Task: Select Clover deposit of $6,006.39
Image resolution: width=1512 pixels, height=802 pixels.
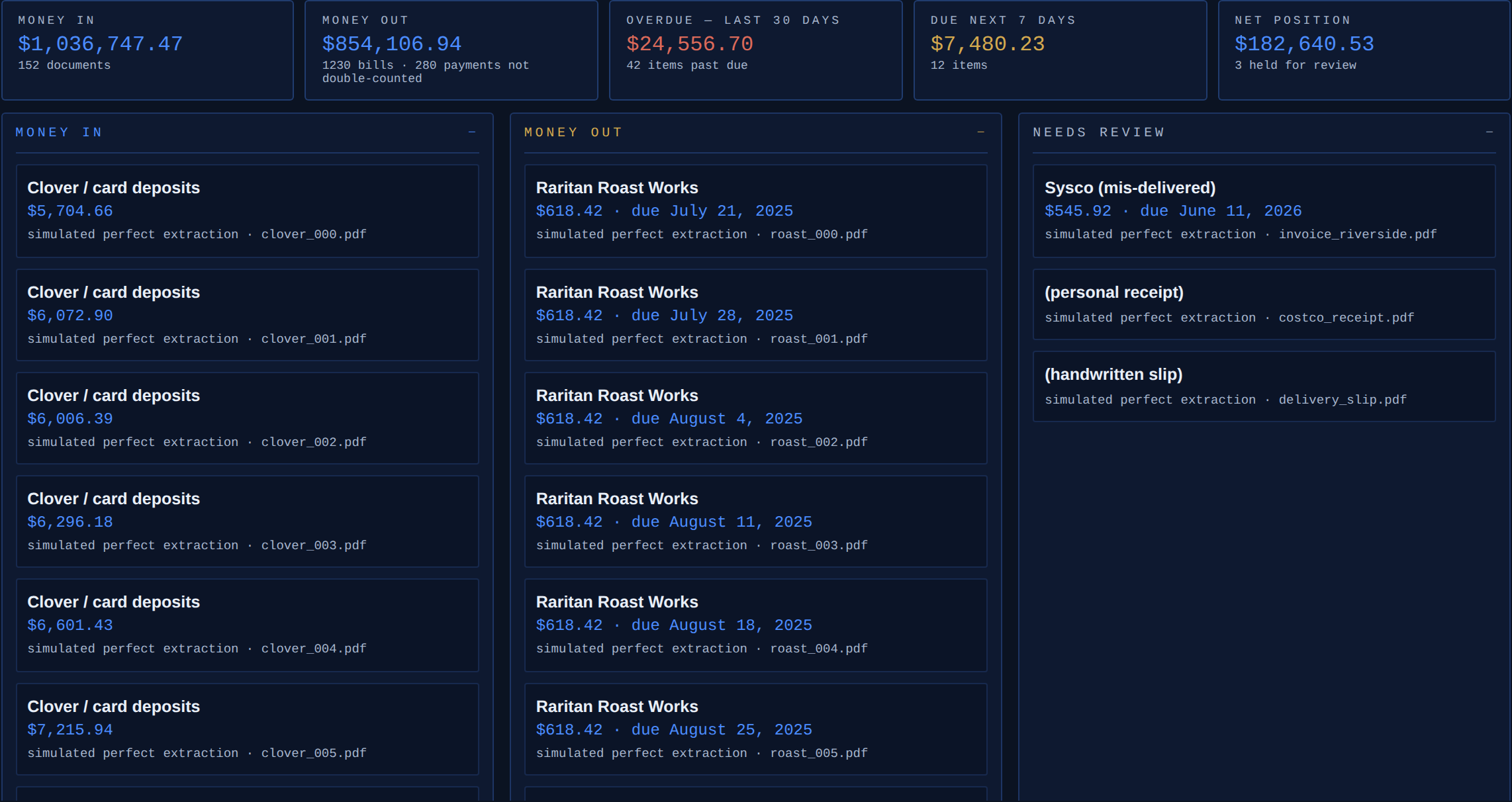Action: [247, 418]
